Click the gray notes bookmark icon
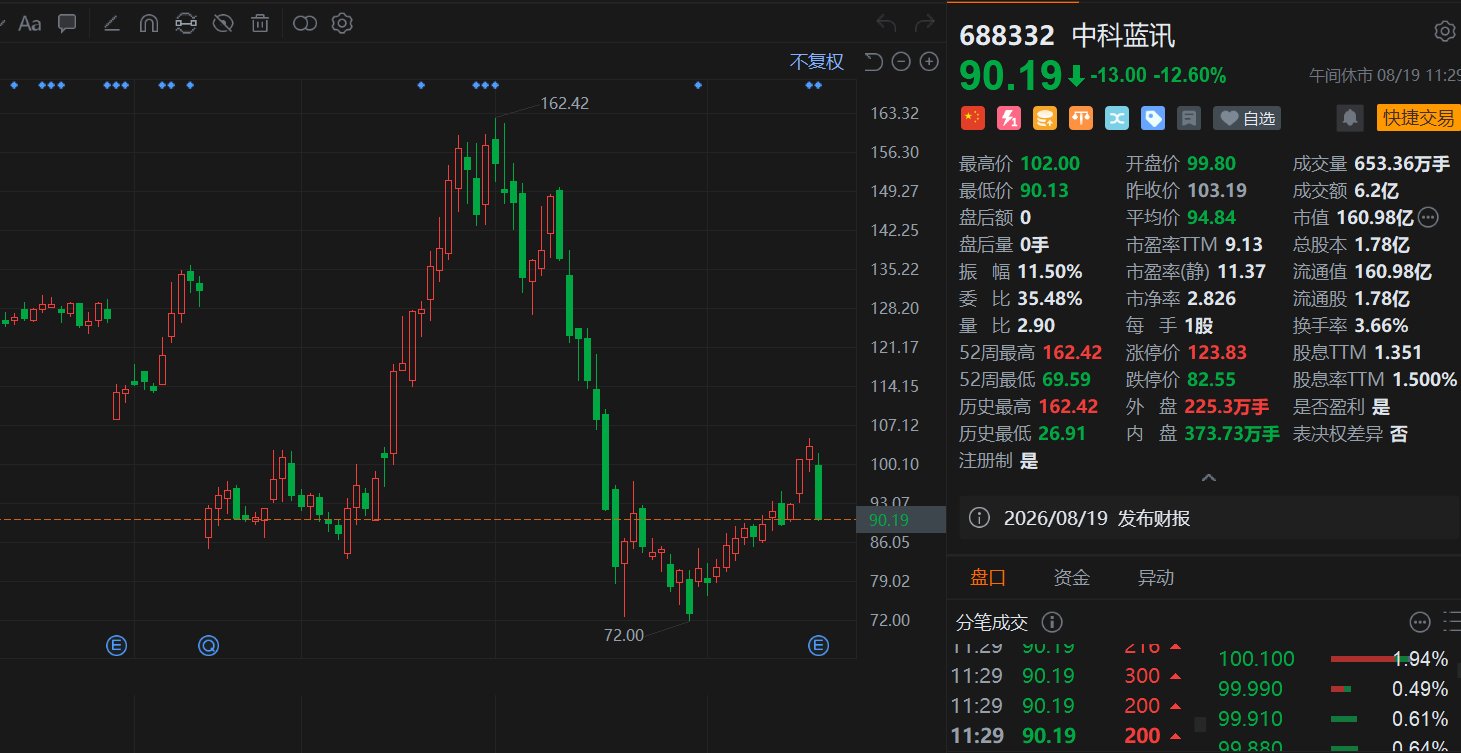Image resolution: width=1461 pixels, height=753 pixels. click(x=1189, y=118)
